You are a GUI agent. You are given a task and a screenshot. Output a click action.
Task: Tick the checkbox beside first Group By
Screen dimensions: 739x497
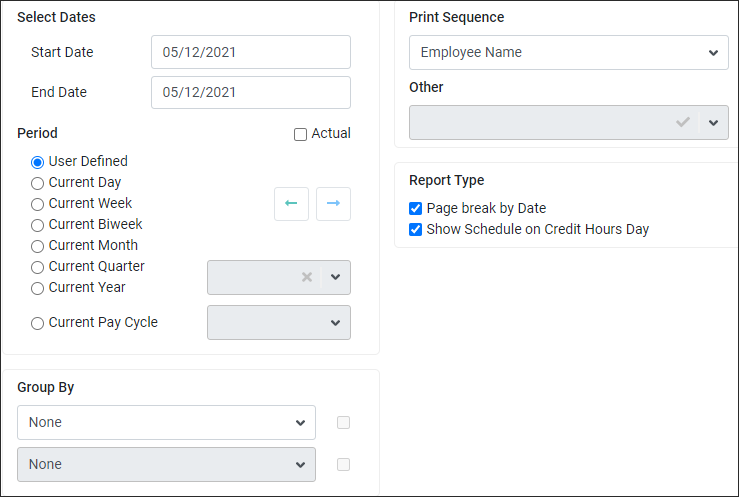[344, 423]
